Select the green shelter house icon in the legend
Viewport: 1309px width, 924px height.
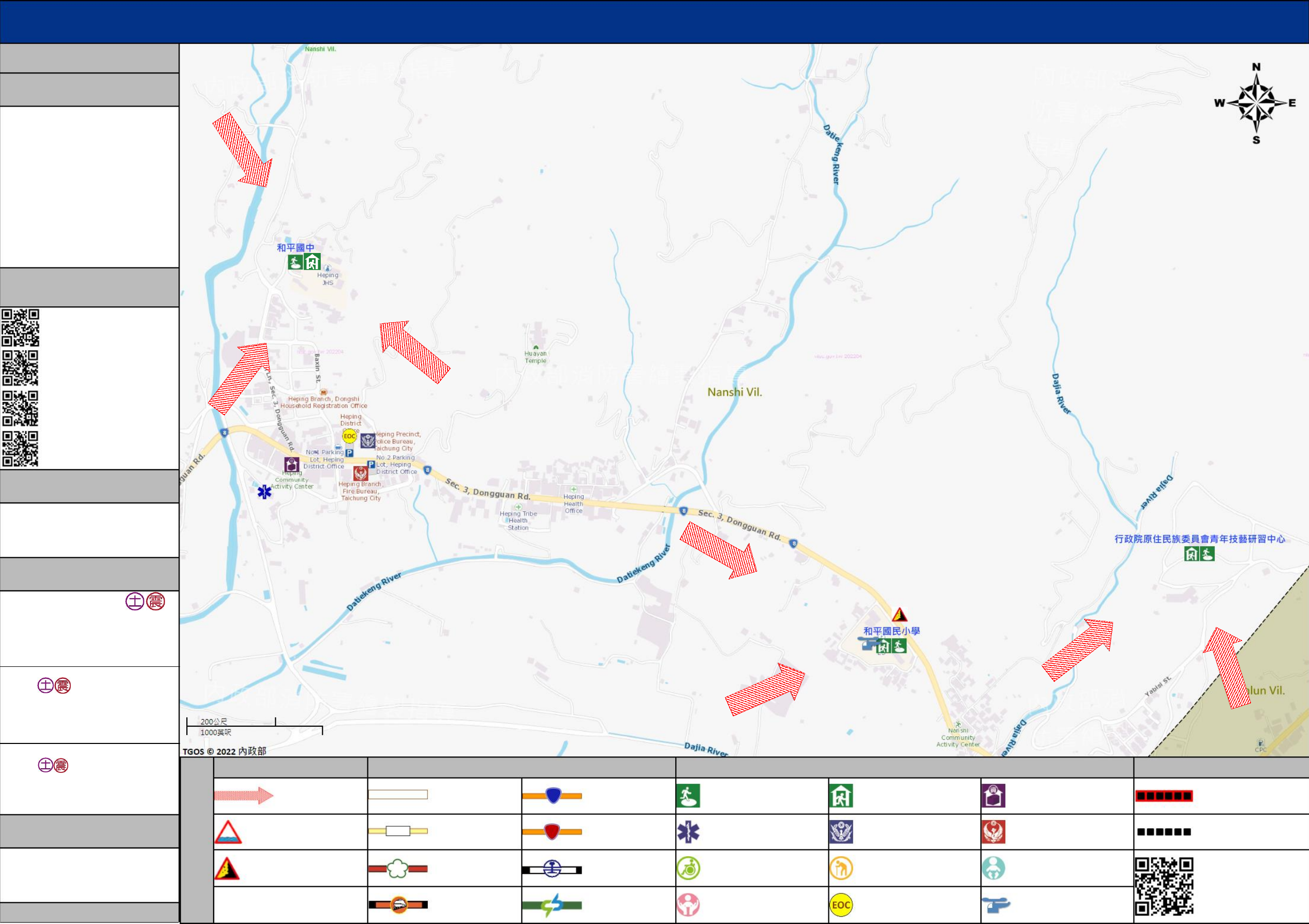(841, 796)
